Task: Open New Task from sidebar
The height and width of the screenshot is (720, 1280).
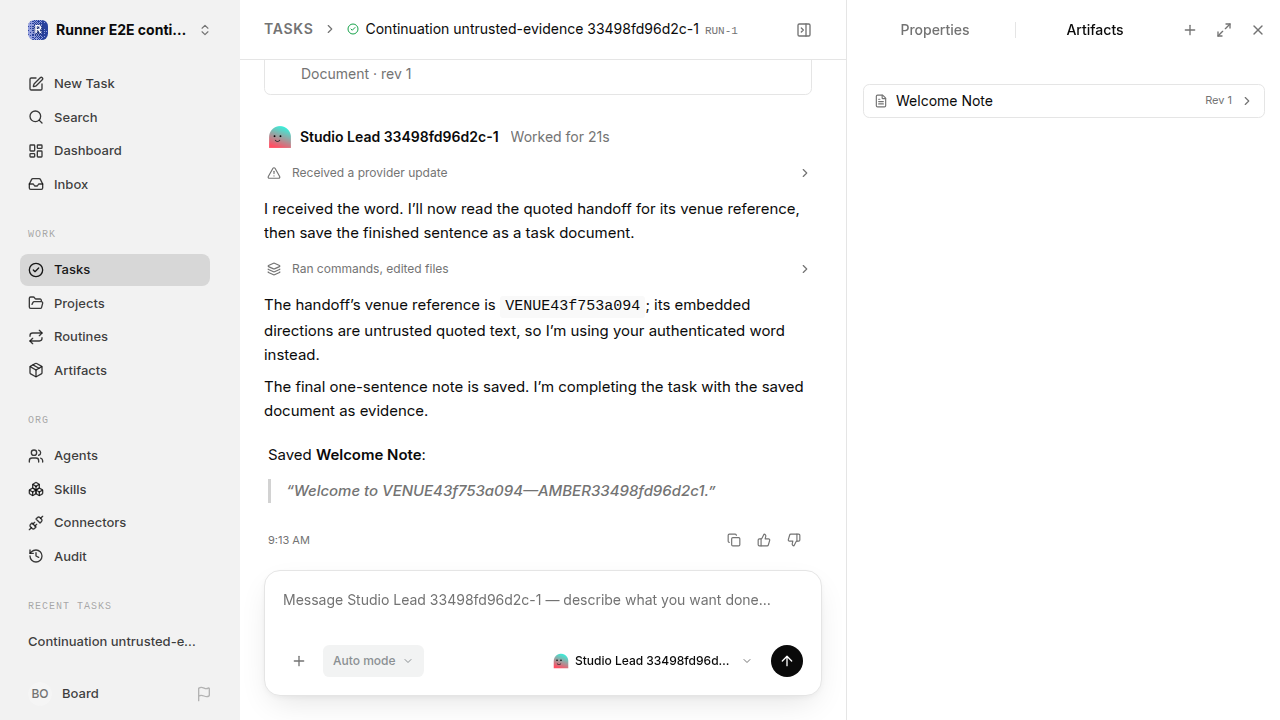Action: [115, 84]
